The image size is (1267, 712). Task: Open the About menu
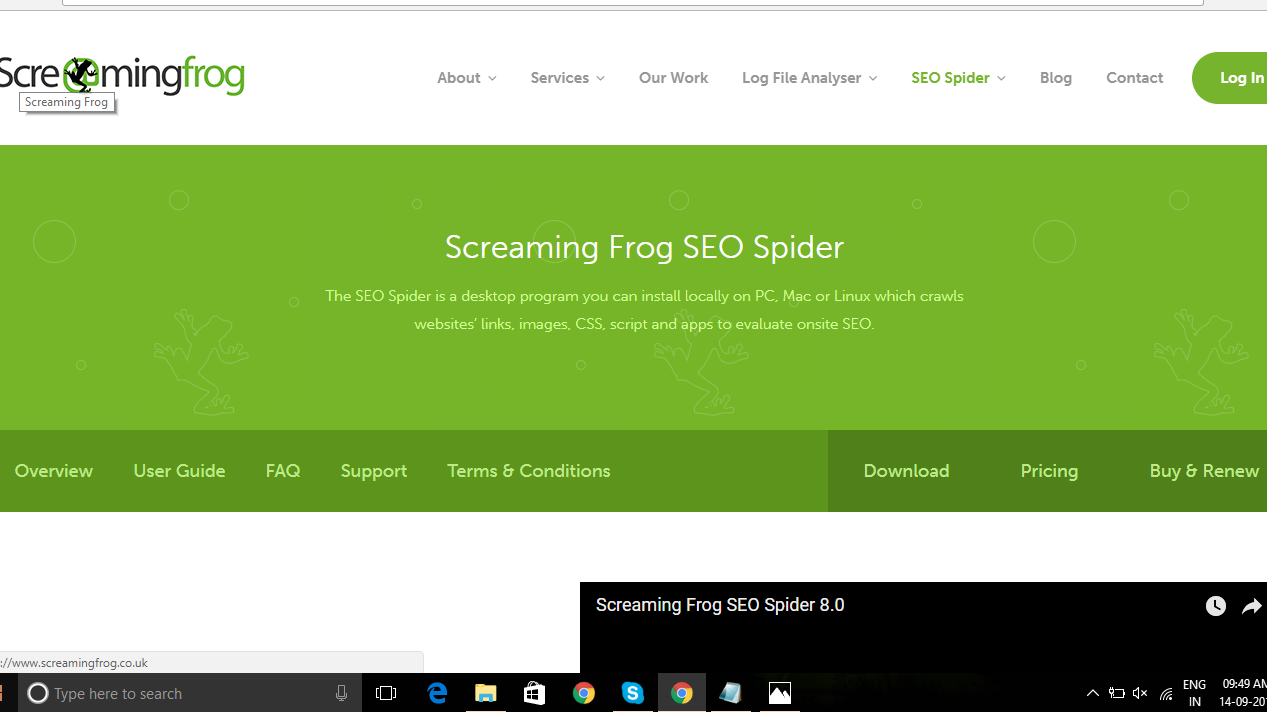coord(459,78)
